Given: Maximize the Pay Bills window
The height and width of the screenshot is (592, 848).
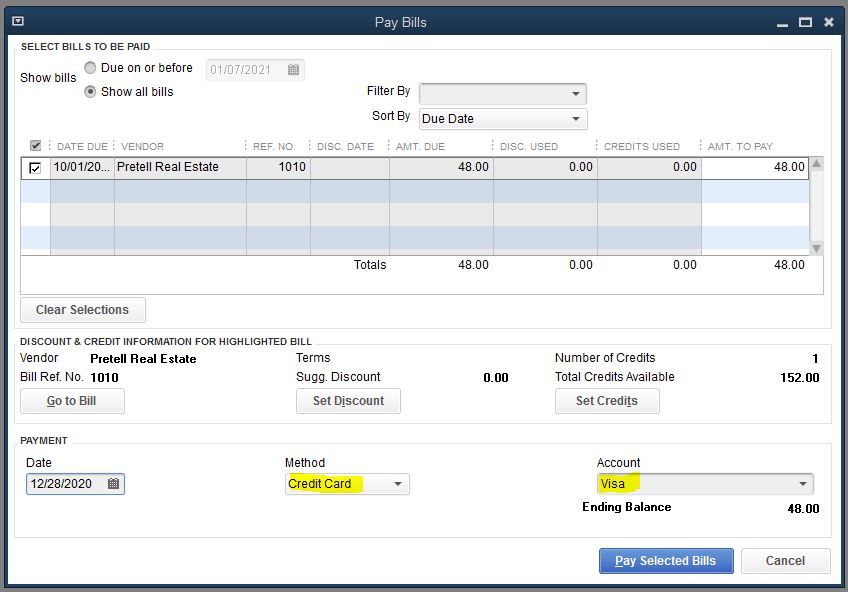Looking at the screenshot, I should [x=804, y=21].
